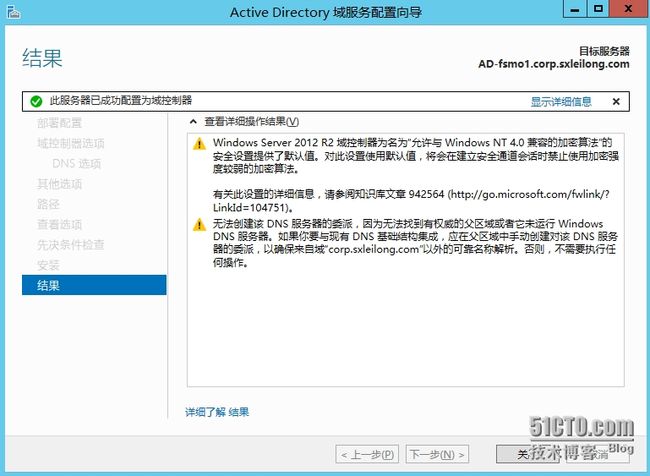
Task: Click the wizard icon in the title bar
Action: [x=13, y=12]
